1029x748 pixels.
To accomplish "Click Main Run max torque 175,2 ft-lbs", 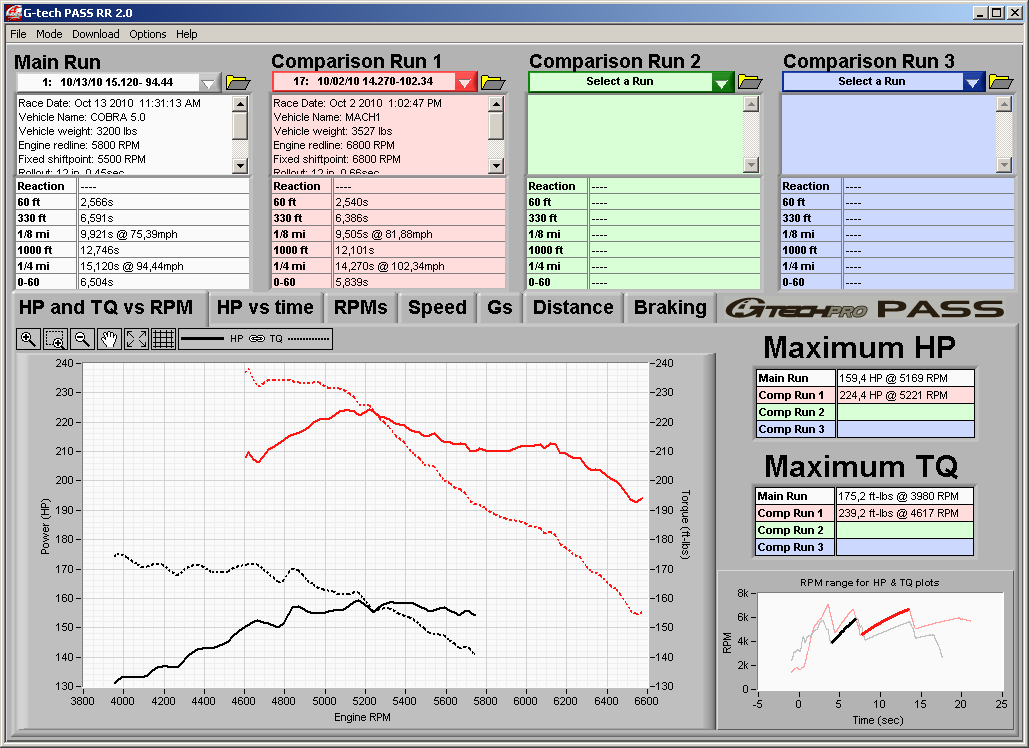I will point(904,496).
